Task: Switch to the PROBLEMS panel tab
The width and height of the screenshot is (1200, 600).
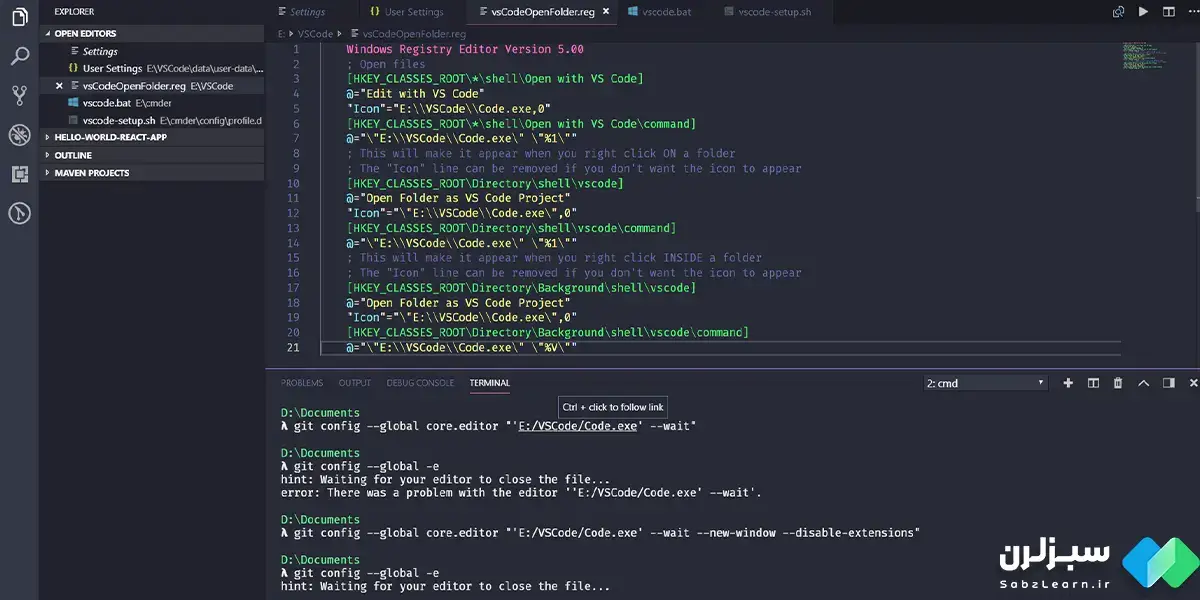Action: (x=302, y=383)
